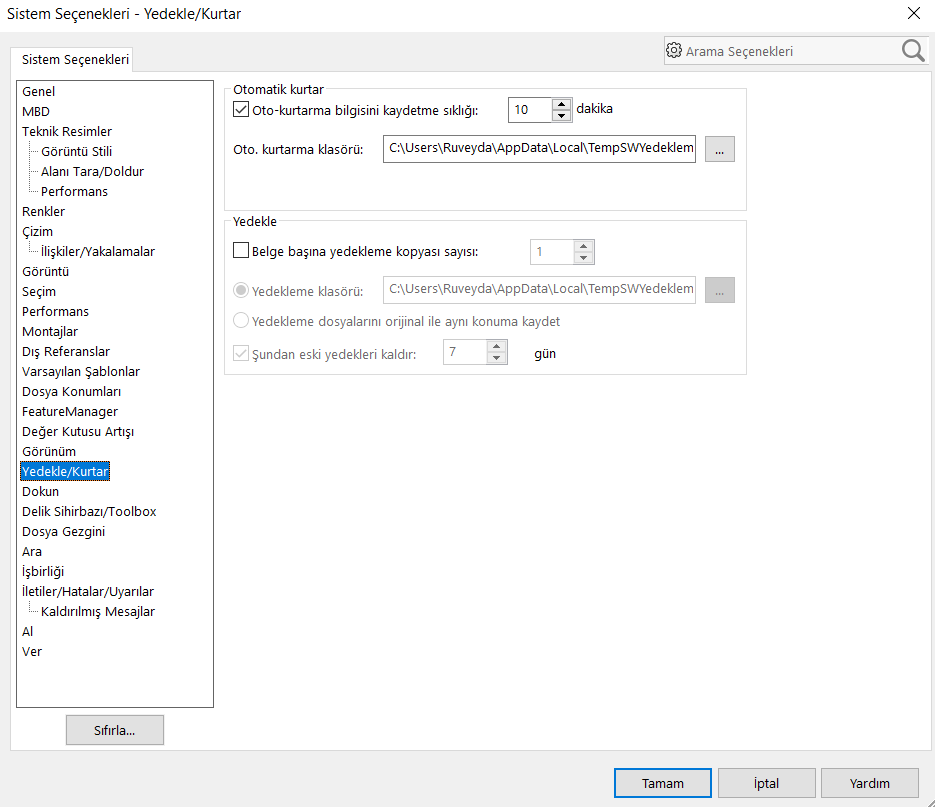
Task: Open İlişkiler/Yakalamalar under Çizim
Action: coord(98,251)
